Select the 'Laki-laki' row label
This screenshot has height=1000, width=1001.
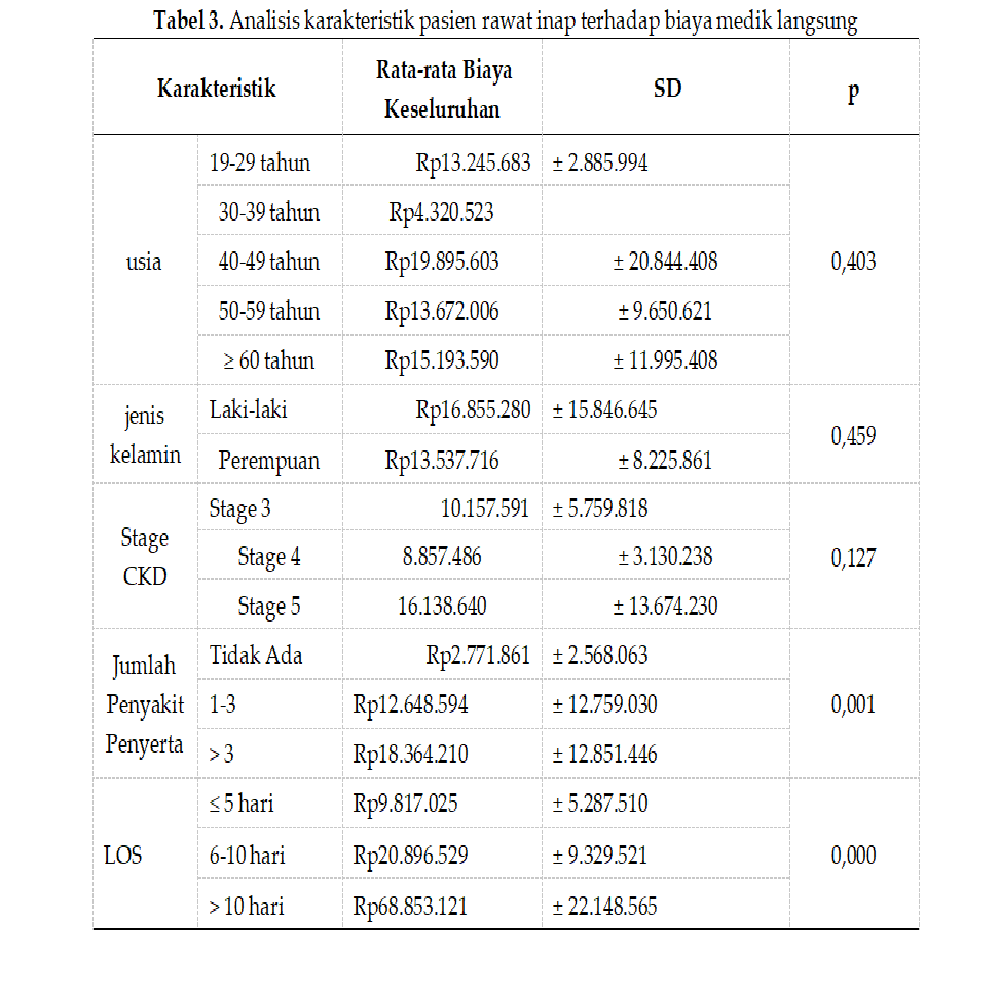[x=248, y=409]
